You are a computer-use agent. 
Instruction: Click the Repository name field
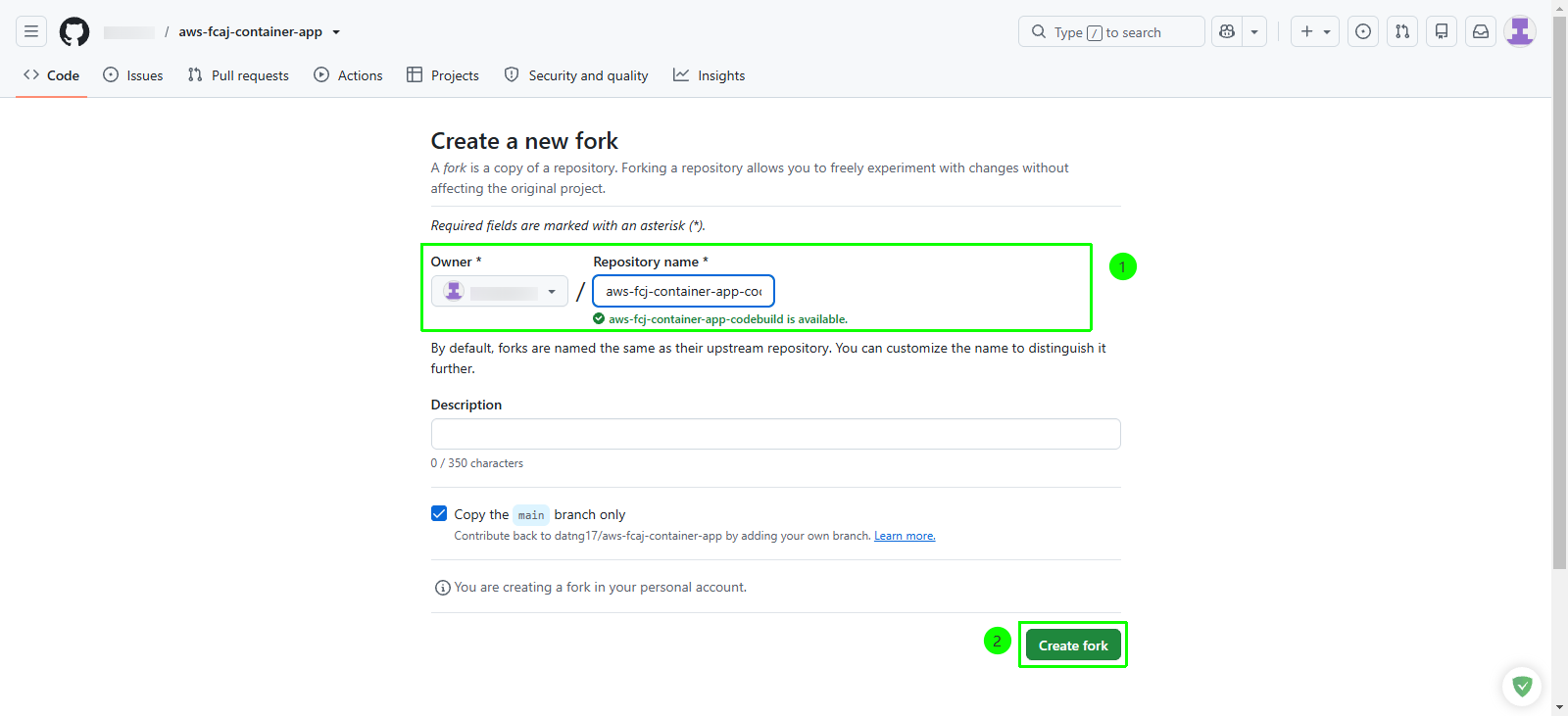[x=684, y=291]
